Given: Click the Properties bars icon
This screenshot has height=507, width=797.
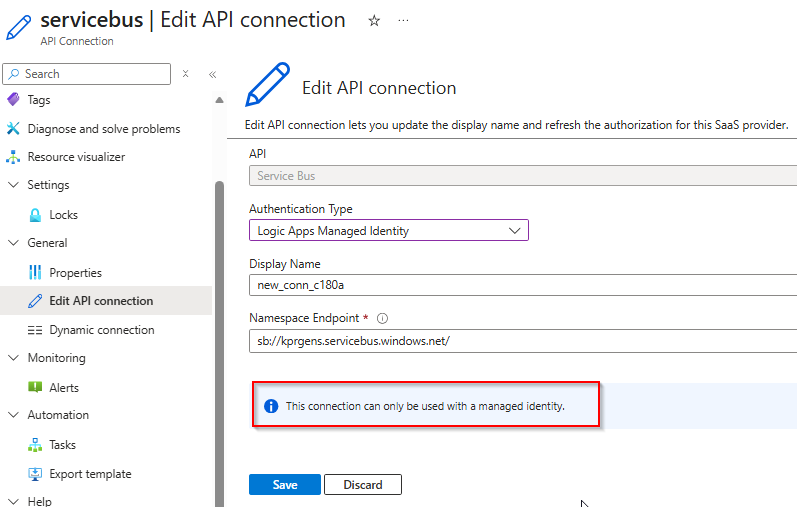Looking at the screenshot, I should (x=35, y=272).
